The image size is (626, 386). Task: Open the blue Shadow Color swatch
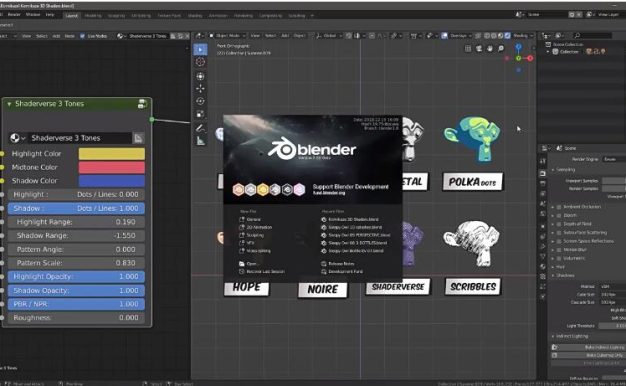(112, 181)
